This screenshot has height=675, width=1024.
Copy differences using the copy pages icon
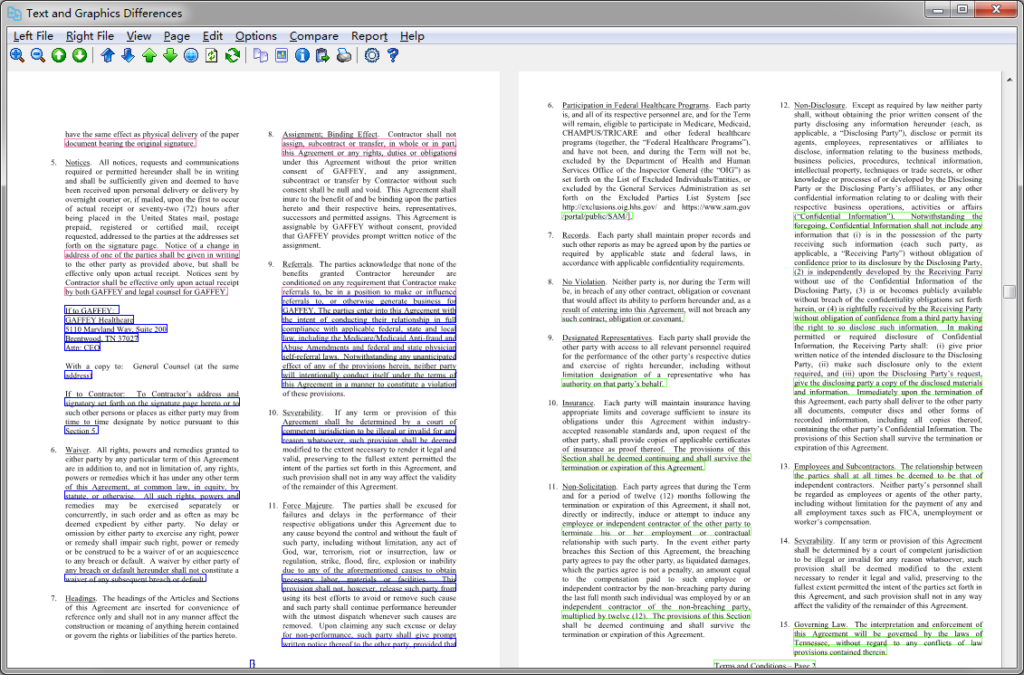click(259, 56)
